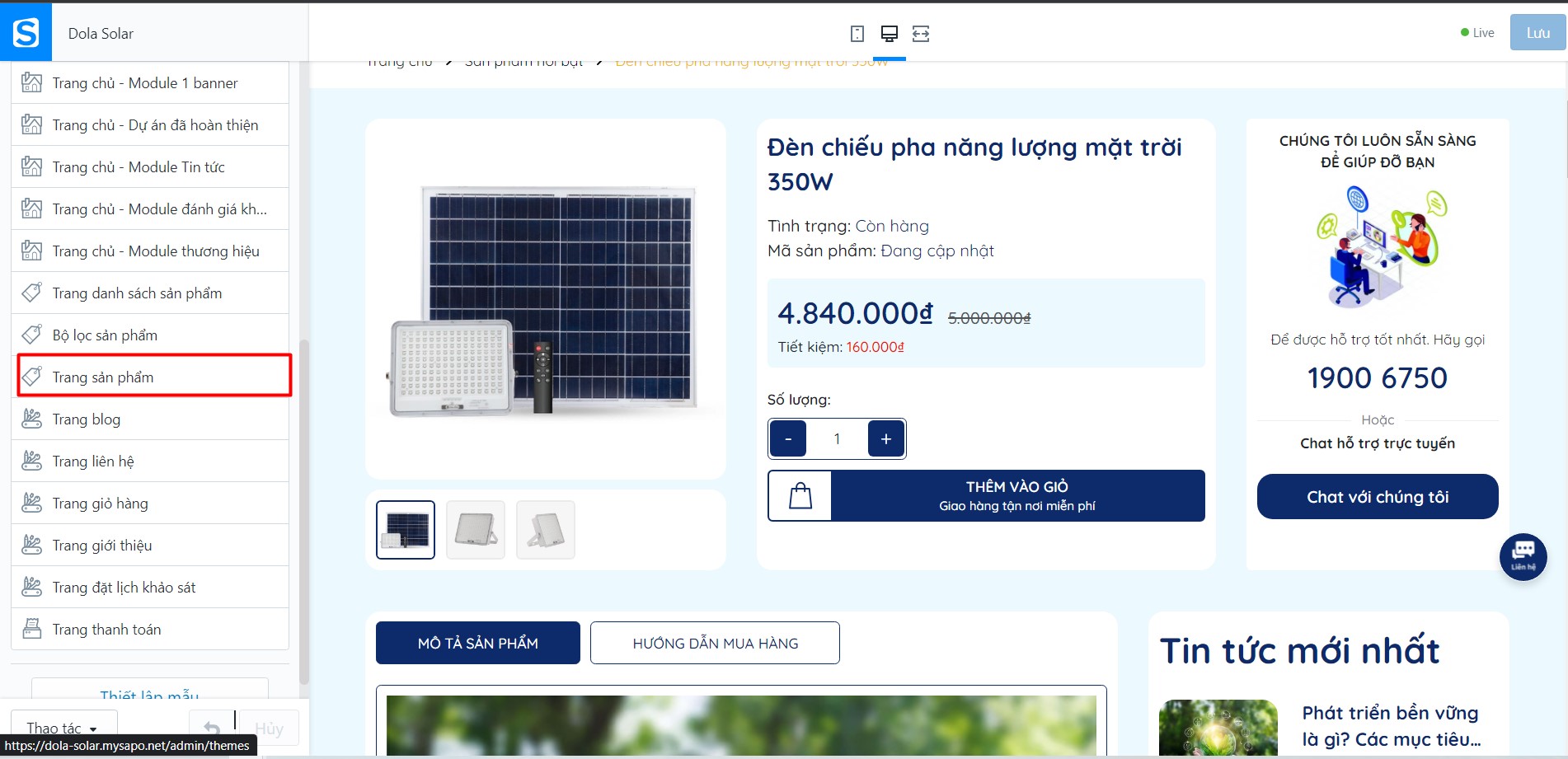1568x759 pixels.
Task: Click the Dola Solar theme name
Action: (x=101, y=34)
